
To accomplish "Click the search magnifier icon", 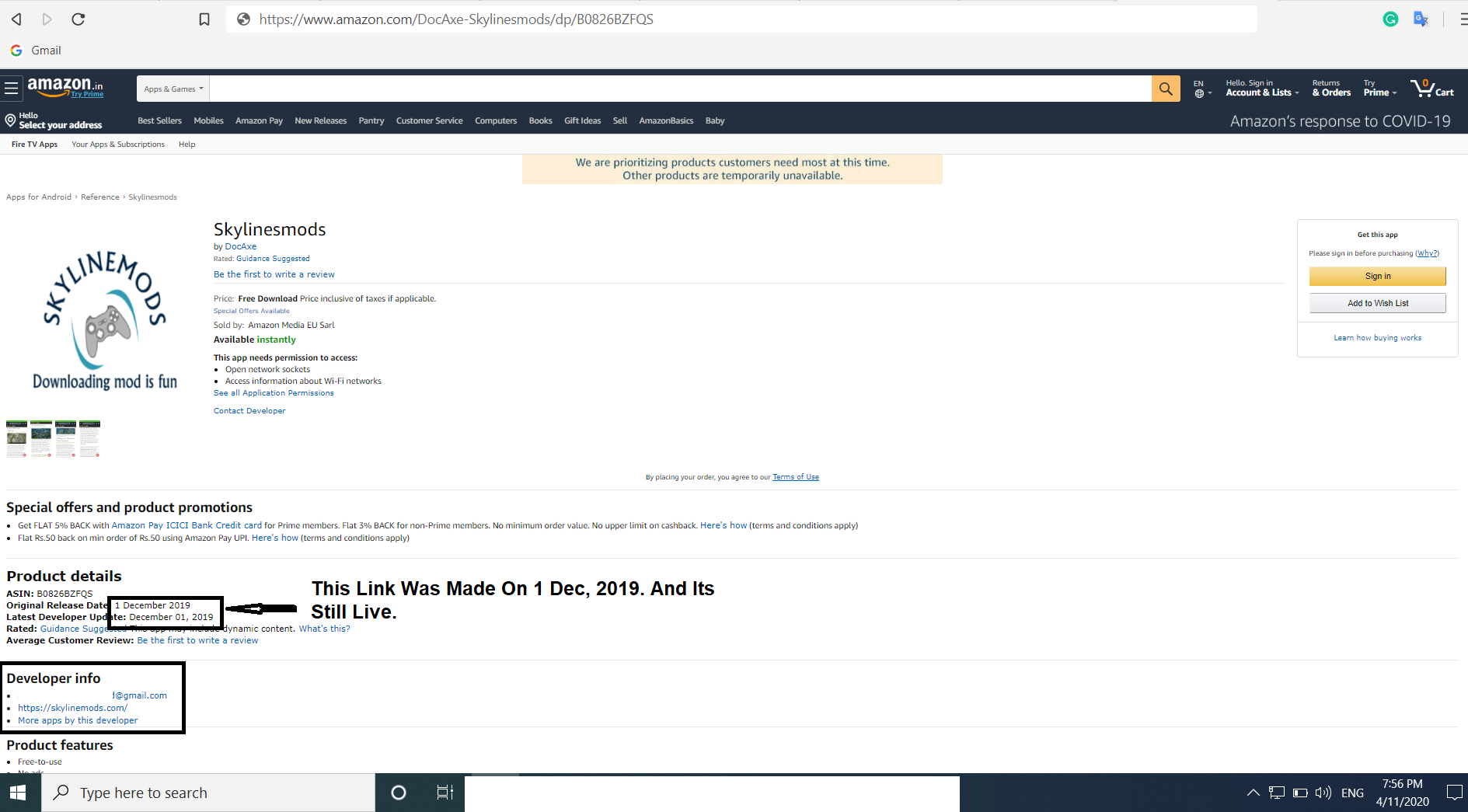I will (1165, 89).
